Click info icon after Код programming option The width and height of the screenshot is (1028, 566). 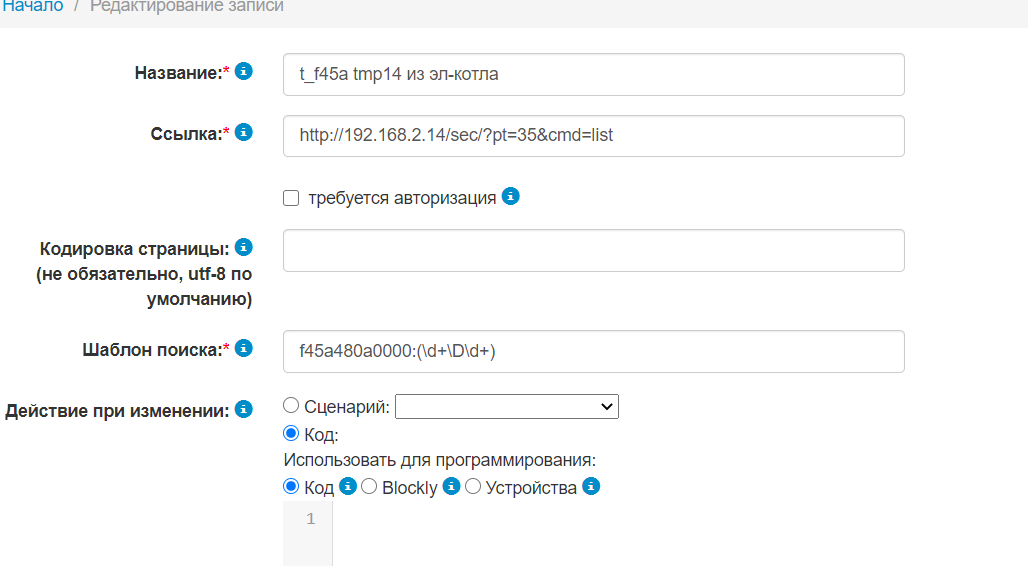pos(348,487)
